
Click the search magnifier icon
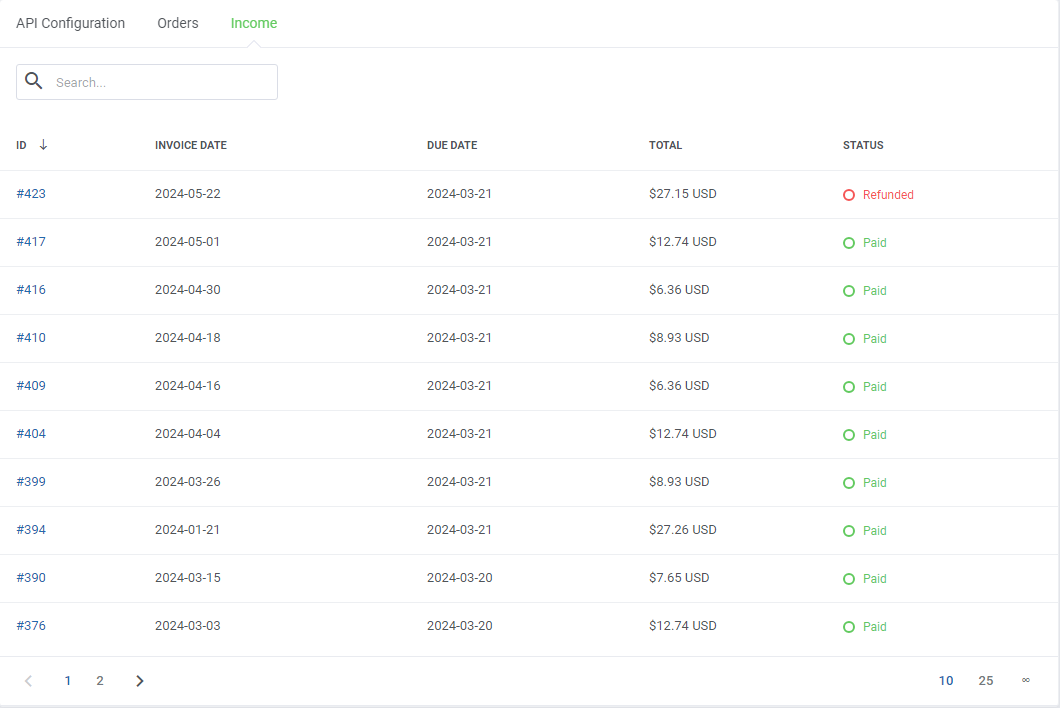[x=34, y=81]
